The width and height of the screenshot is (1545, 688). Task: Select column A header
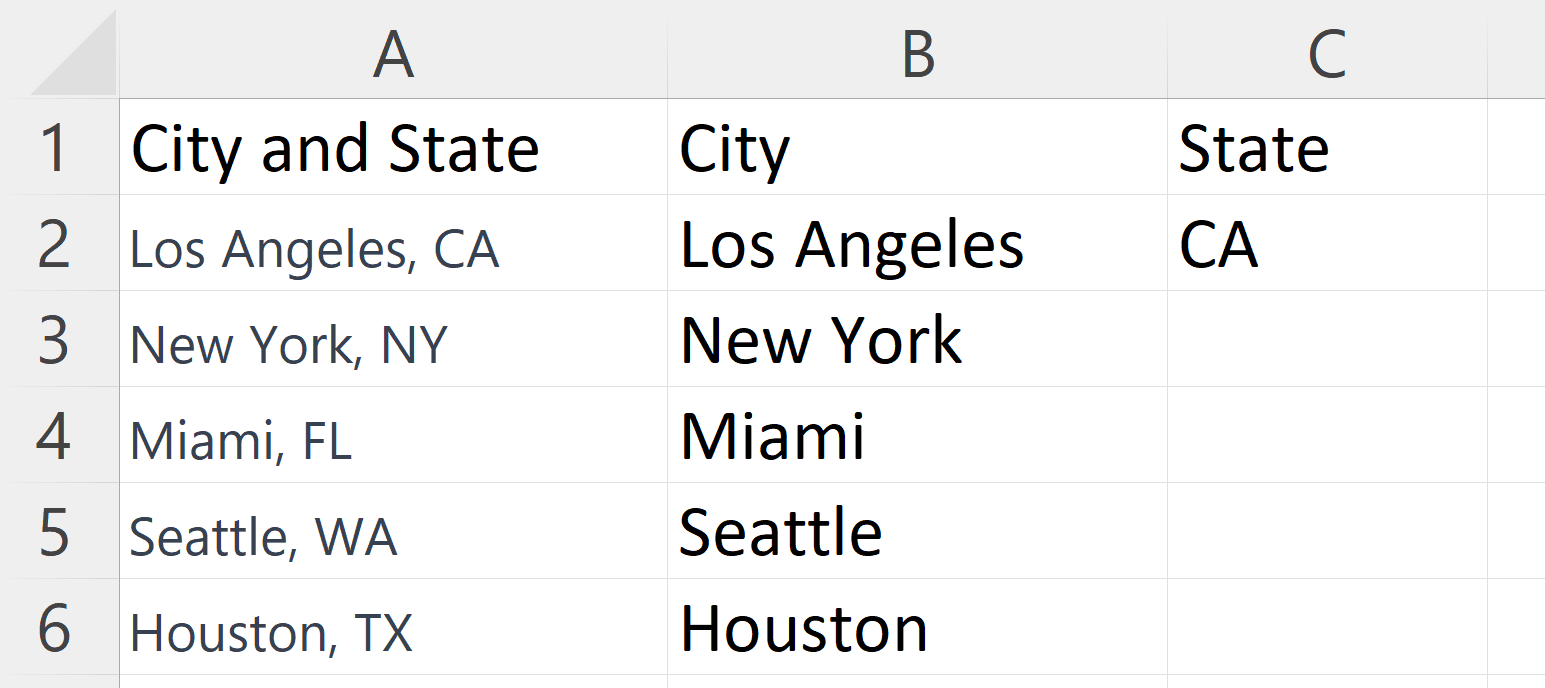point(394,55)
